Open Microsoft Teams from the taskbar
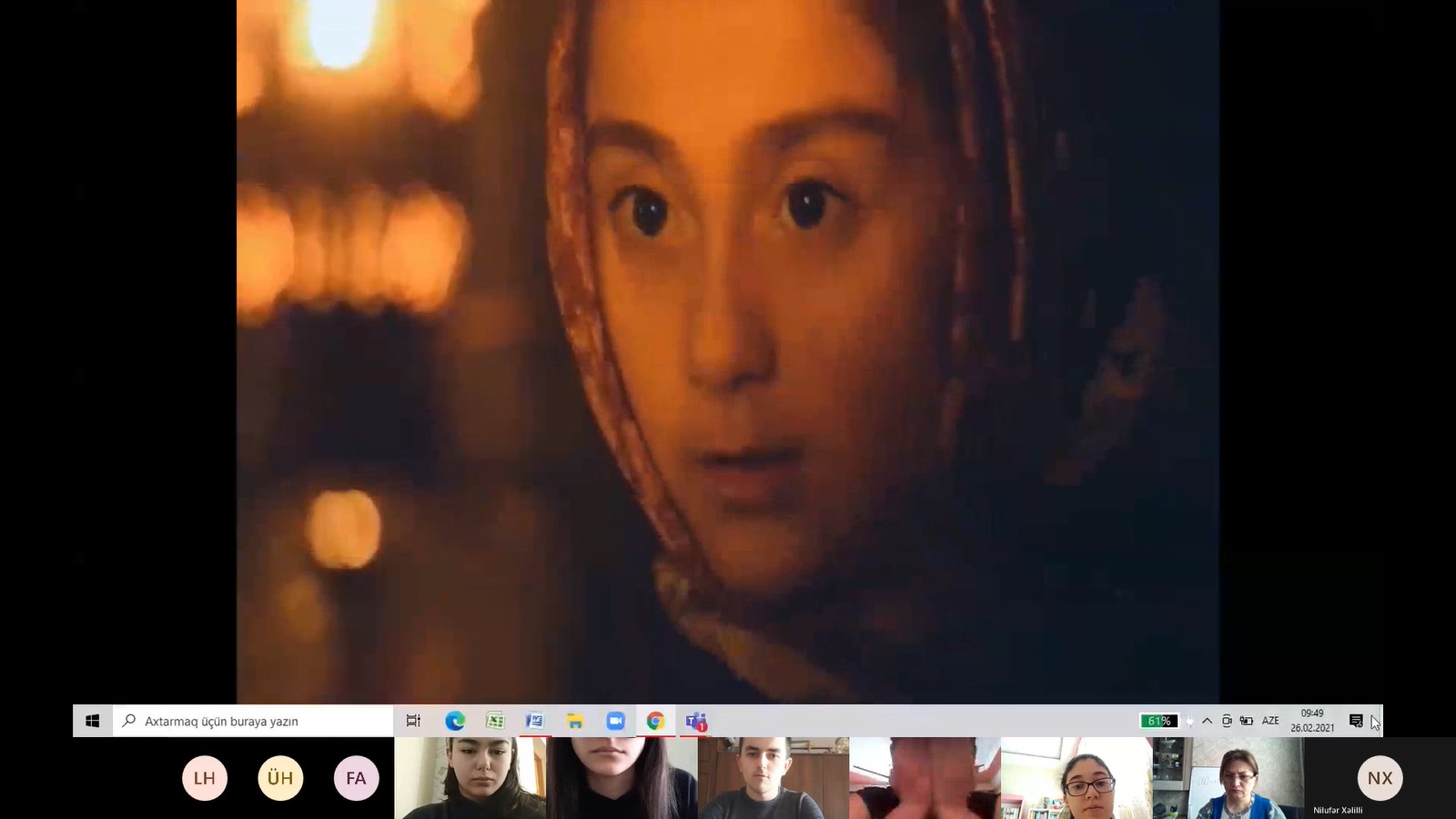The width and height of the screenshot is (1456, 819). (x=696, y=721)
